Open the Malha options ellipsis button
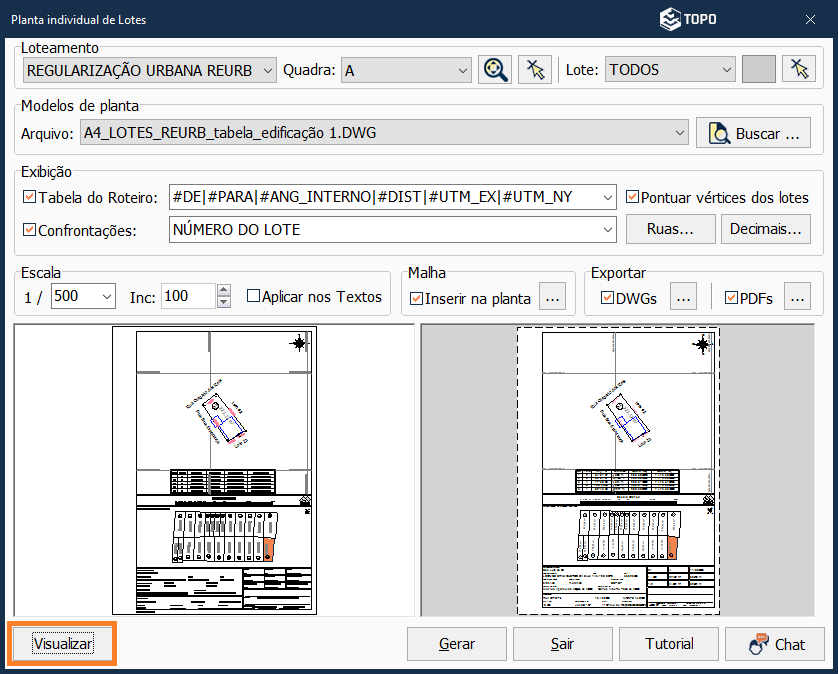 [554, 297]
